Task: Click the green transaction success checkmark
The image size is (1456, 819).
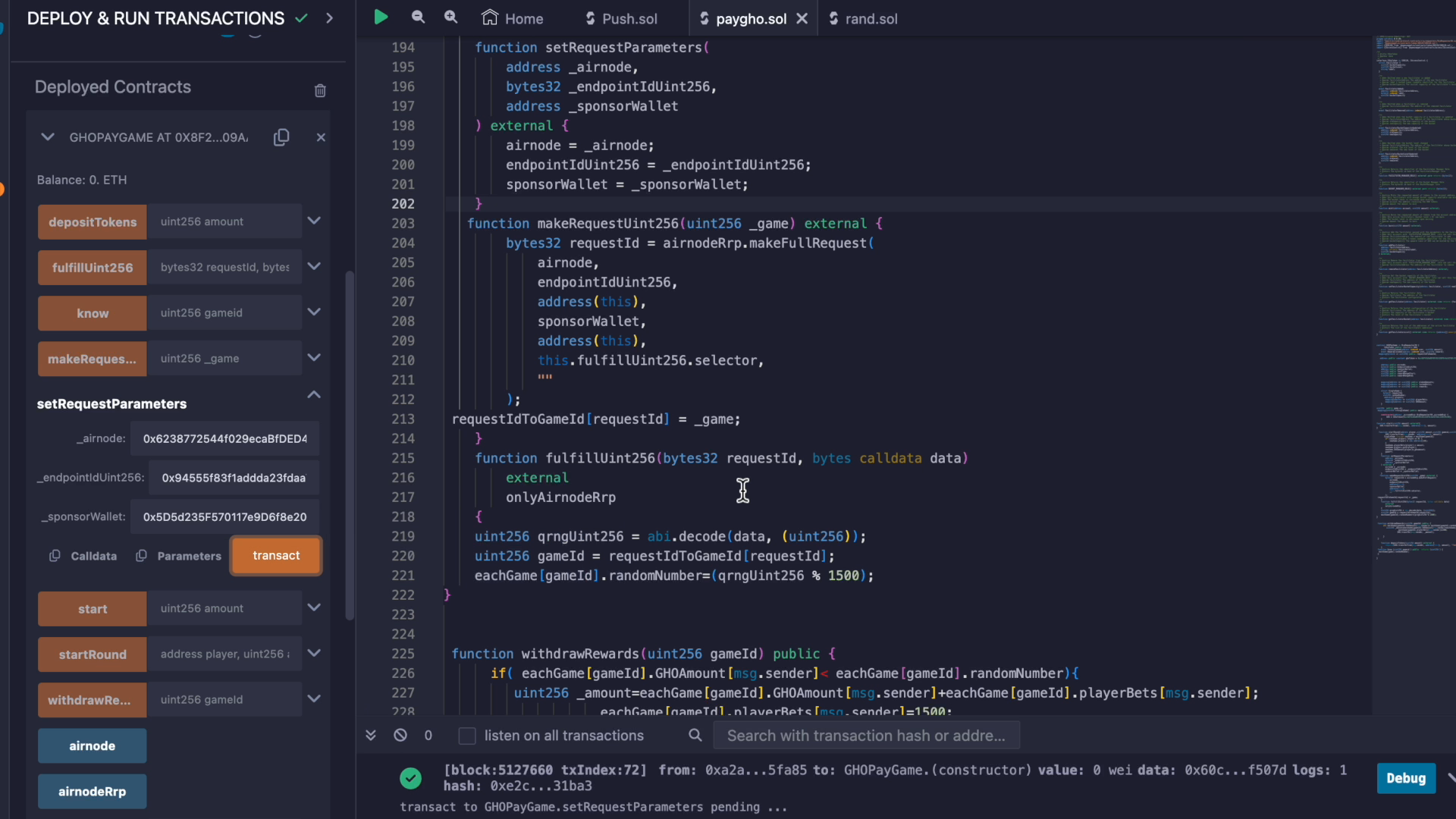Action: pyautogui.click(x=411, y=778)
